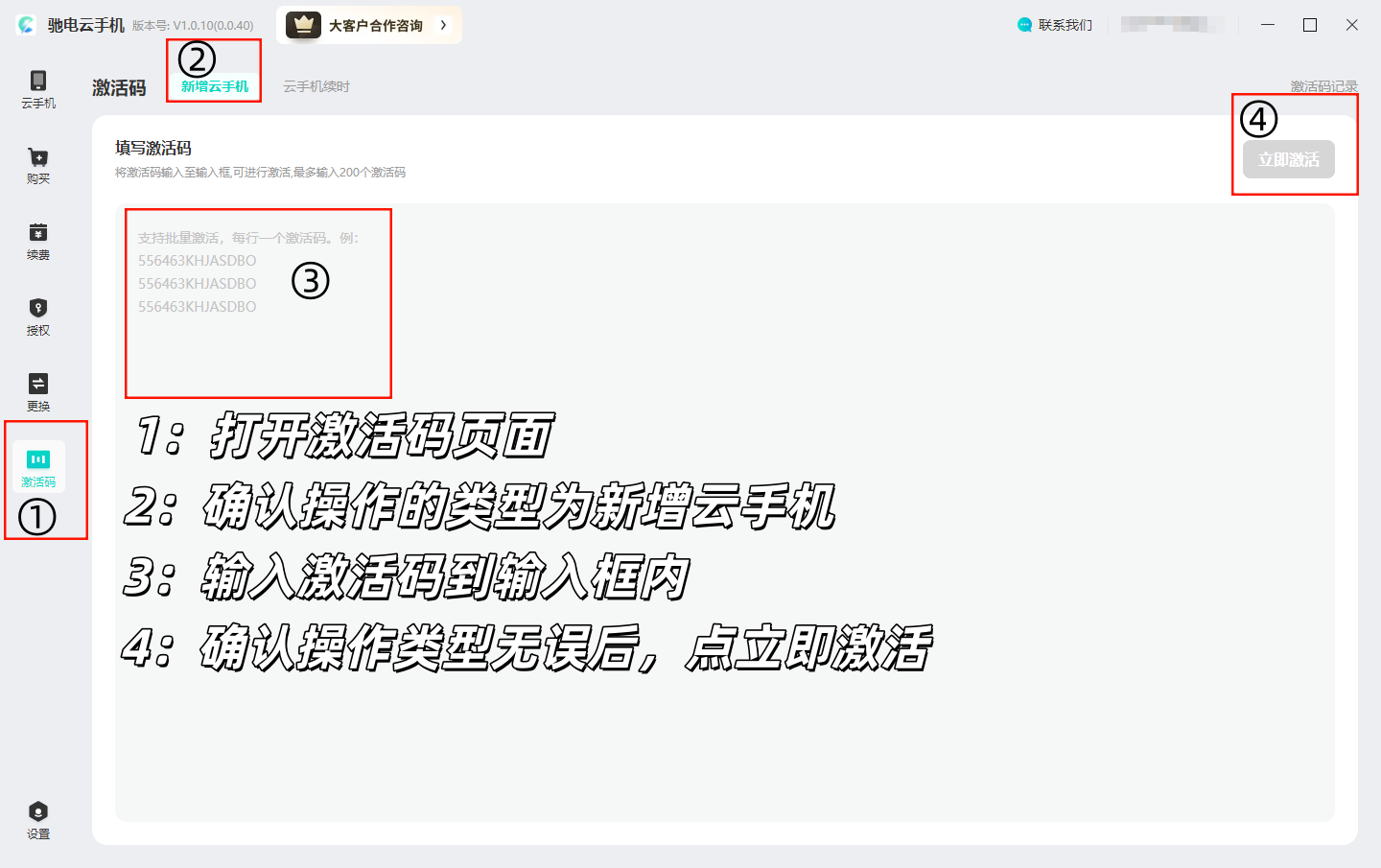Open the 激活码 sidebar page
The height and width of the screenshot is (868, 1381).
pos(38,467)
